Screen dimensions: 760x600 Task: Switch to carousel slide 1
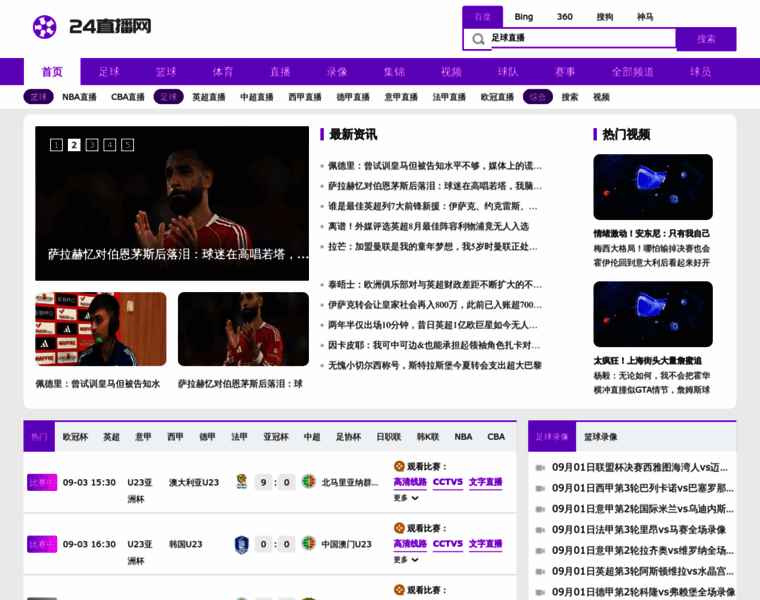tap(56, 145)
